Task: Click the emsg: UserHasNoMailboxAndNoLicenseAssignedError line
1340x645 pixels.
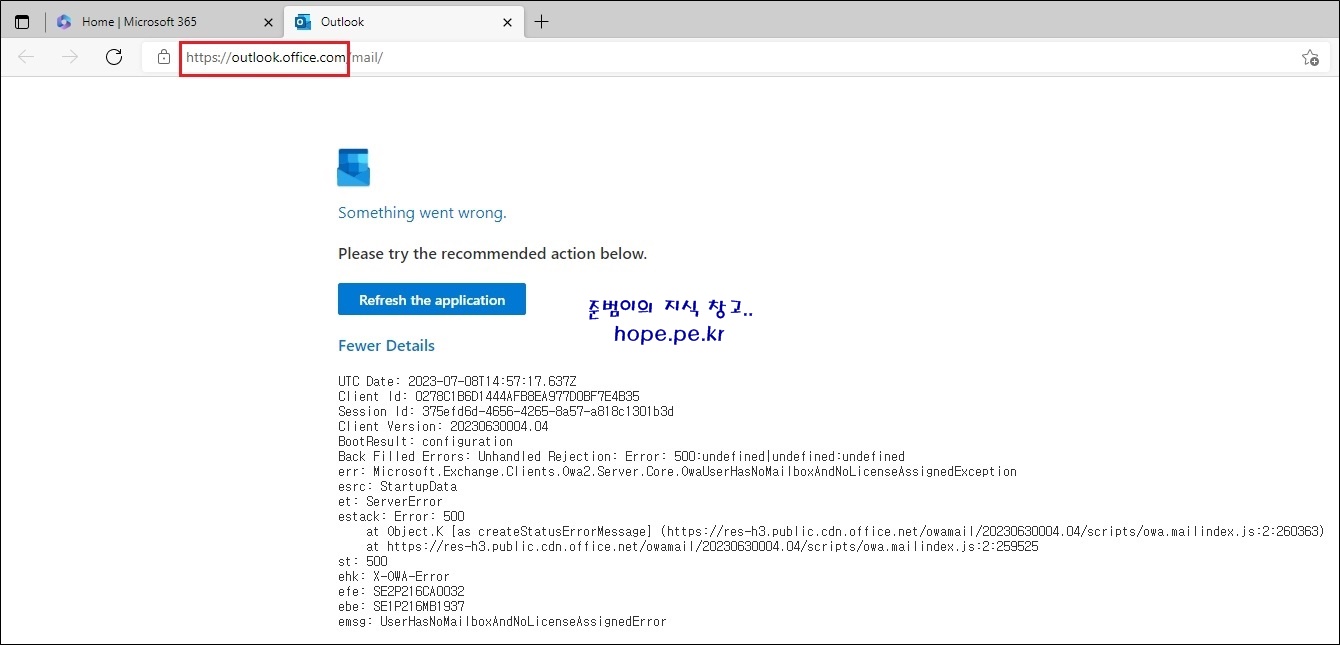Action: coord(502,621)
